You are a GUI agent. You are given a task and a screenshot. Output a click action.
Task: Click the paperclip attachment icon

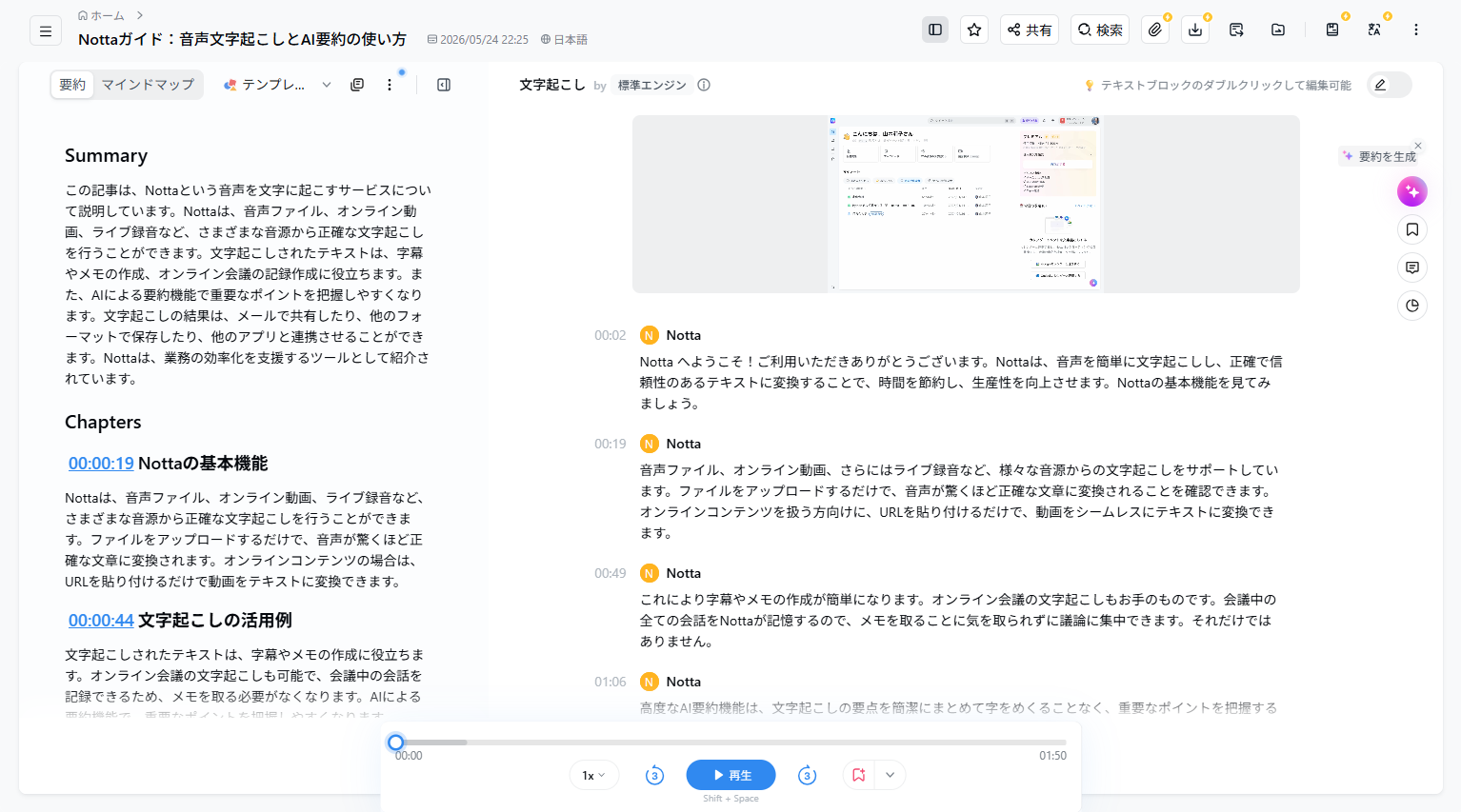[1155, 30]
